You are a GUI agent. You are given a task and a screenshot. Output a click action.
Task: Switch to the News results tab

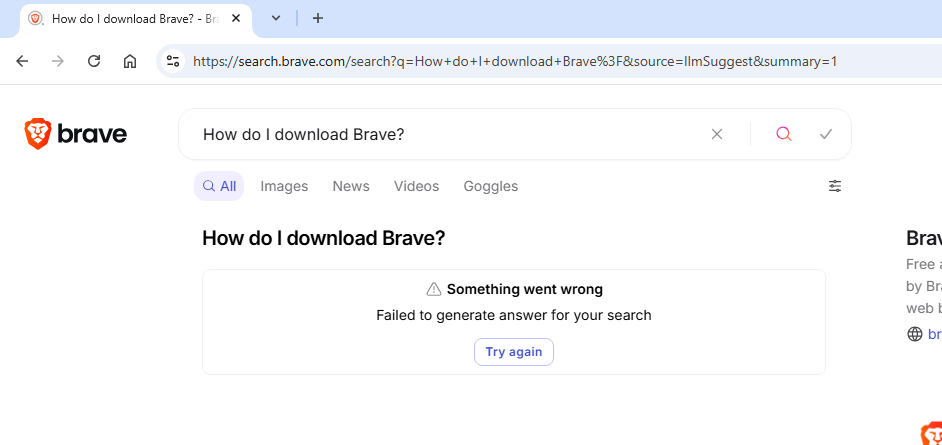tap(351, 186)
